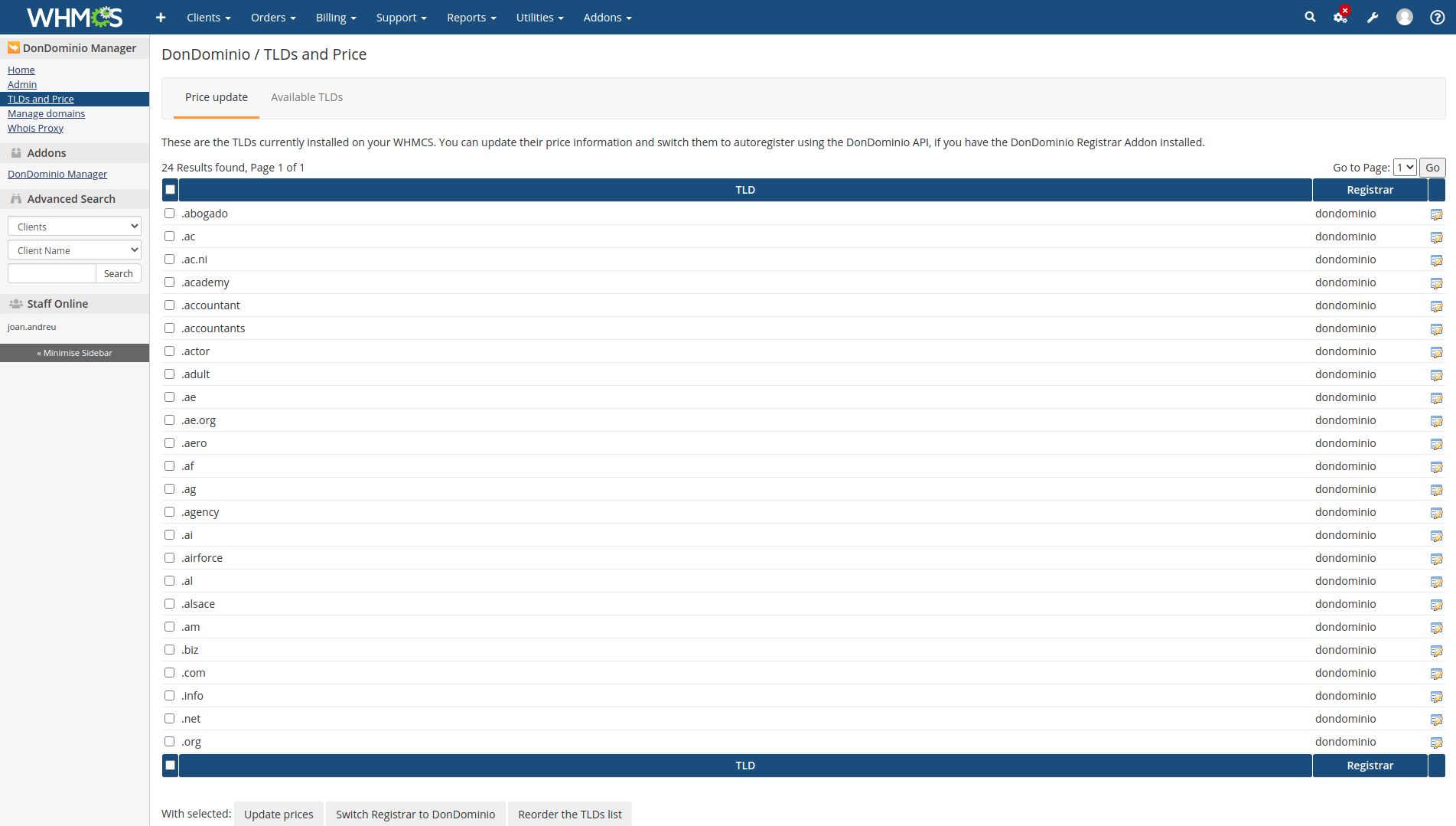Click the edit pricing icon for .accountant
This screenshot has height=826, width=1456.
[x=1436, y=306]
